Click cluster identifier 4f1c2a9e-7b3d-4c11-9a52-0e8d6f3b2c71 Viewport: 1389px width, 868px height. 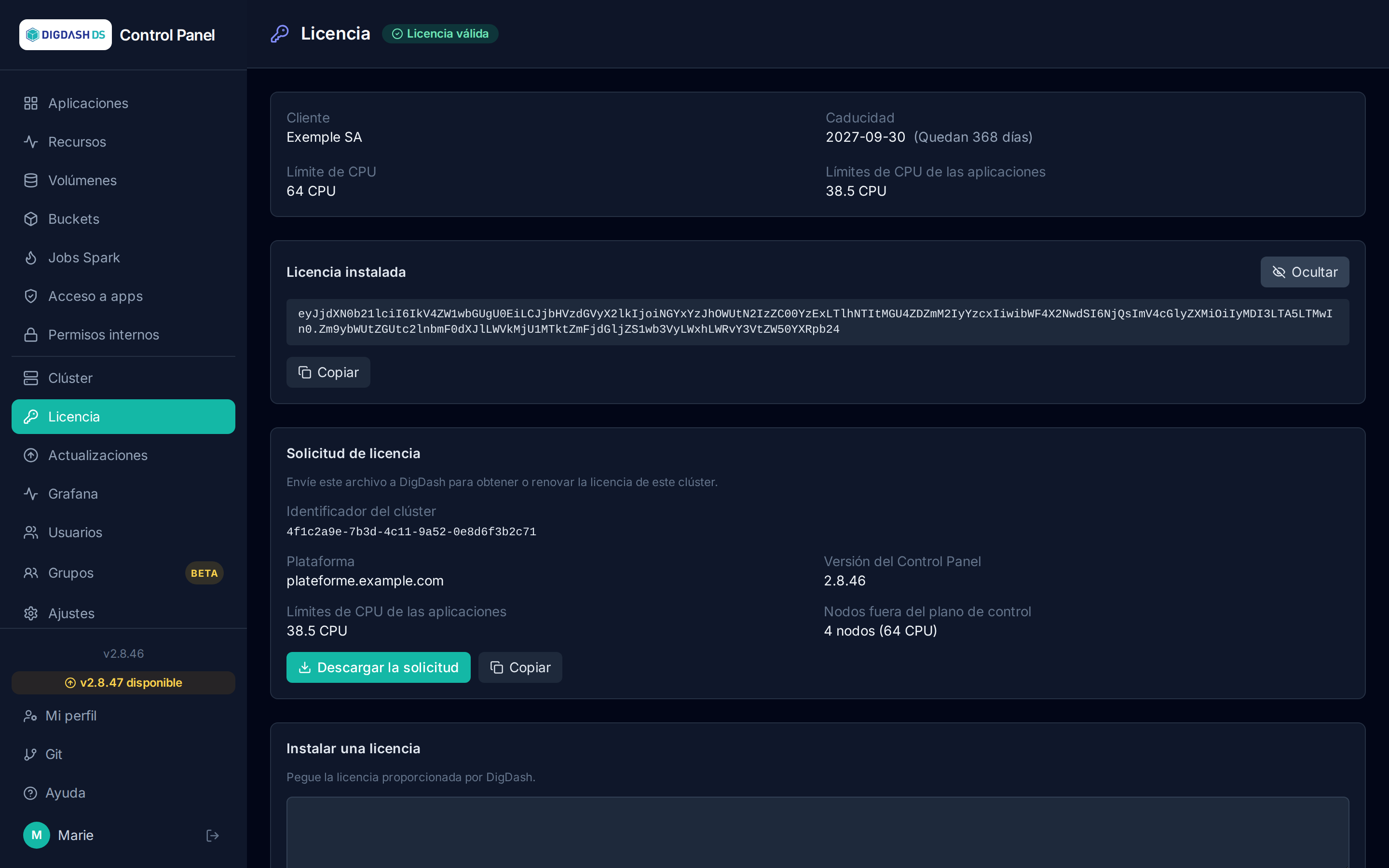pyautogui.click(x=411, y=531)
